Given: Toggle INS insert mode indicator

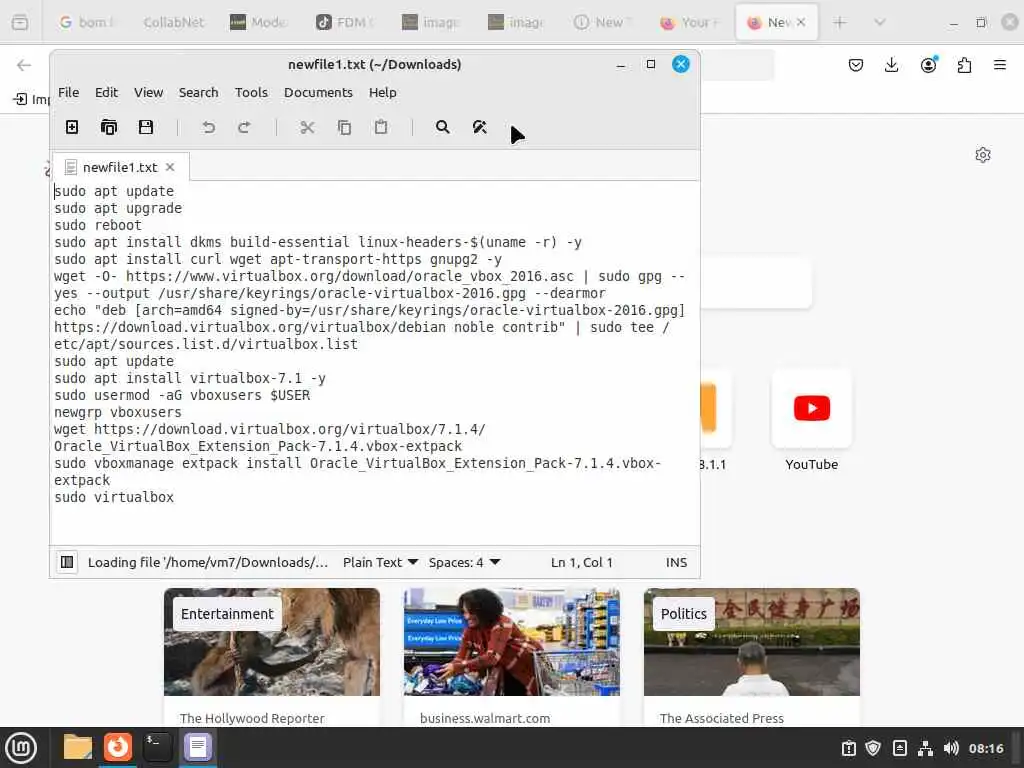Looking at the screenshot, I should click(676, 562).
